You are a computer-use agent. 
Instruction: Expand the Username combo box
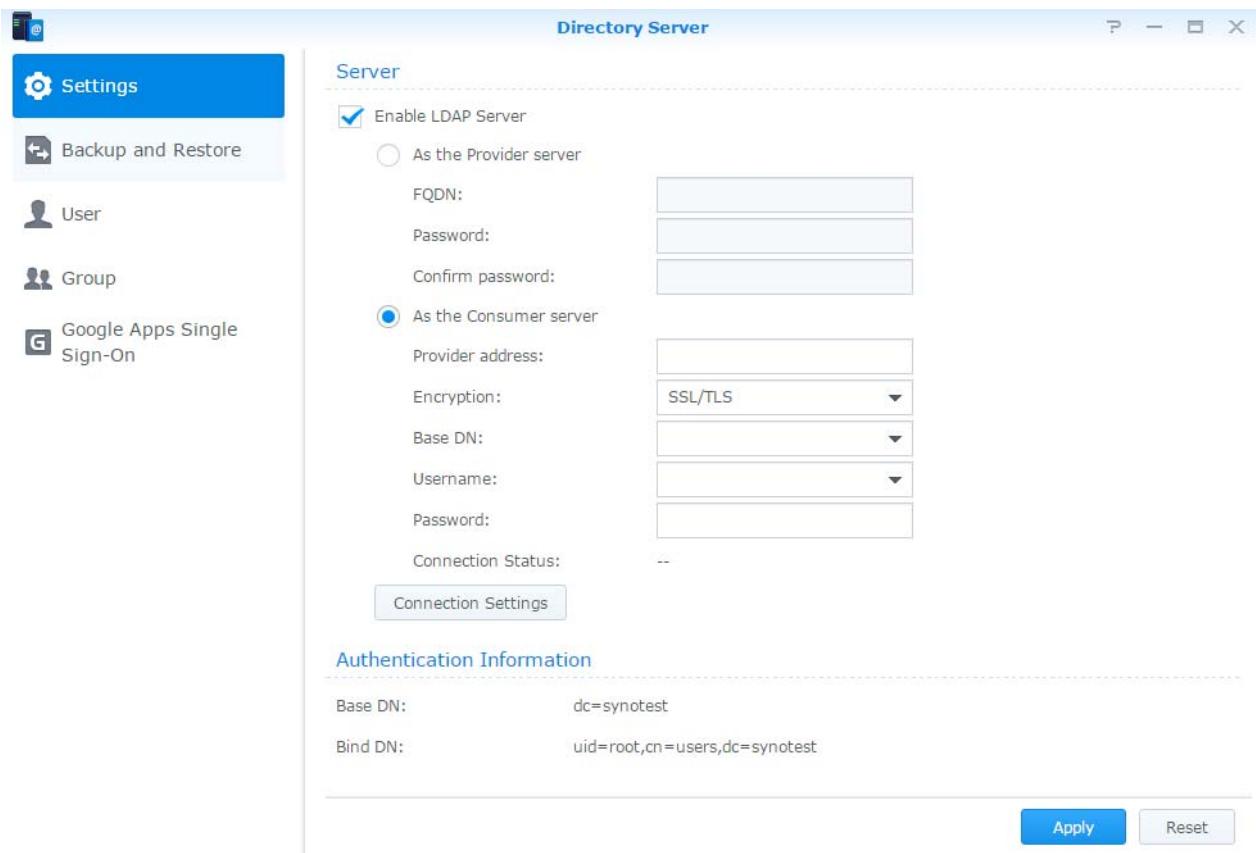click(785, 479)
